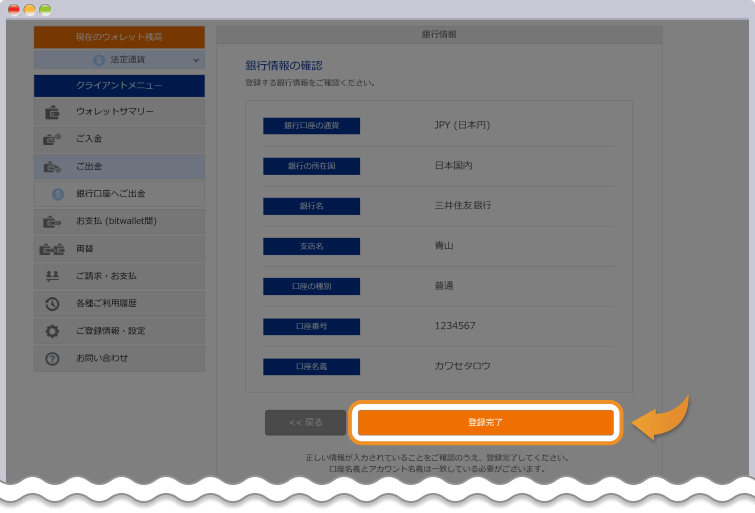Click the wallet icon beside ウォレットサマリー
Screen dimensions: 755x513
point(52,112)
